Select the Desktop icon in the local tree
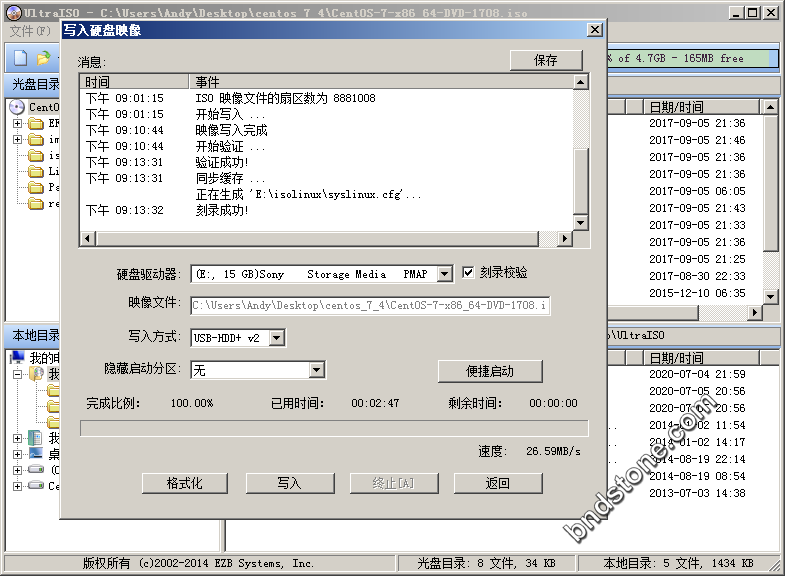The width and height of the screenshot is (785, 576). [x=36, y=454]
